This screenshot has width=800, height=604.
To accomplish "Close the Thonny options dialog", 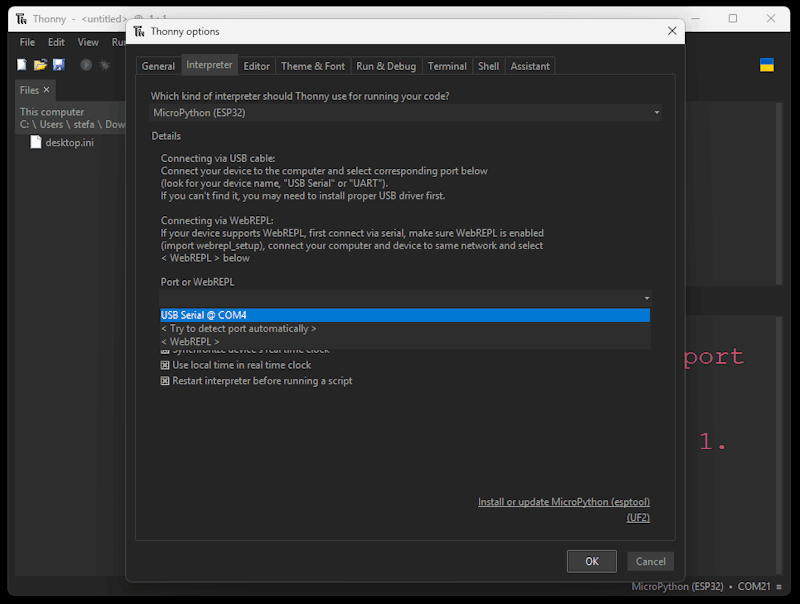I will (671, 31).
